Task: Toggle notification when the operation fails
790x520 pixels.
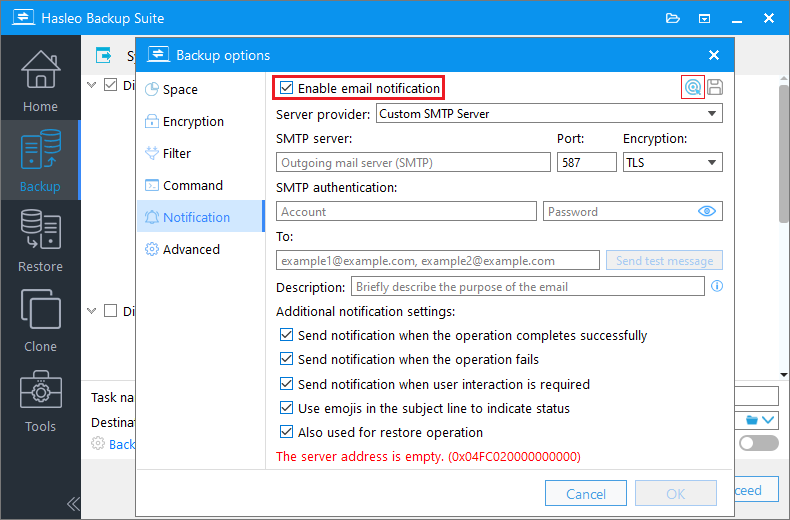Action: 286,359
